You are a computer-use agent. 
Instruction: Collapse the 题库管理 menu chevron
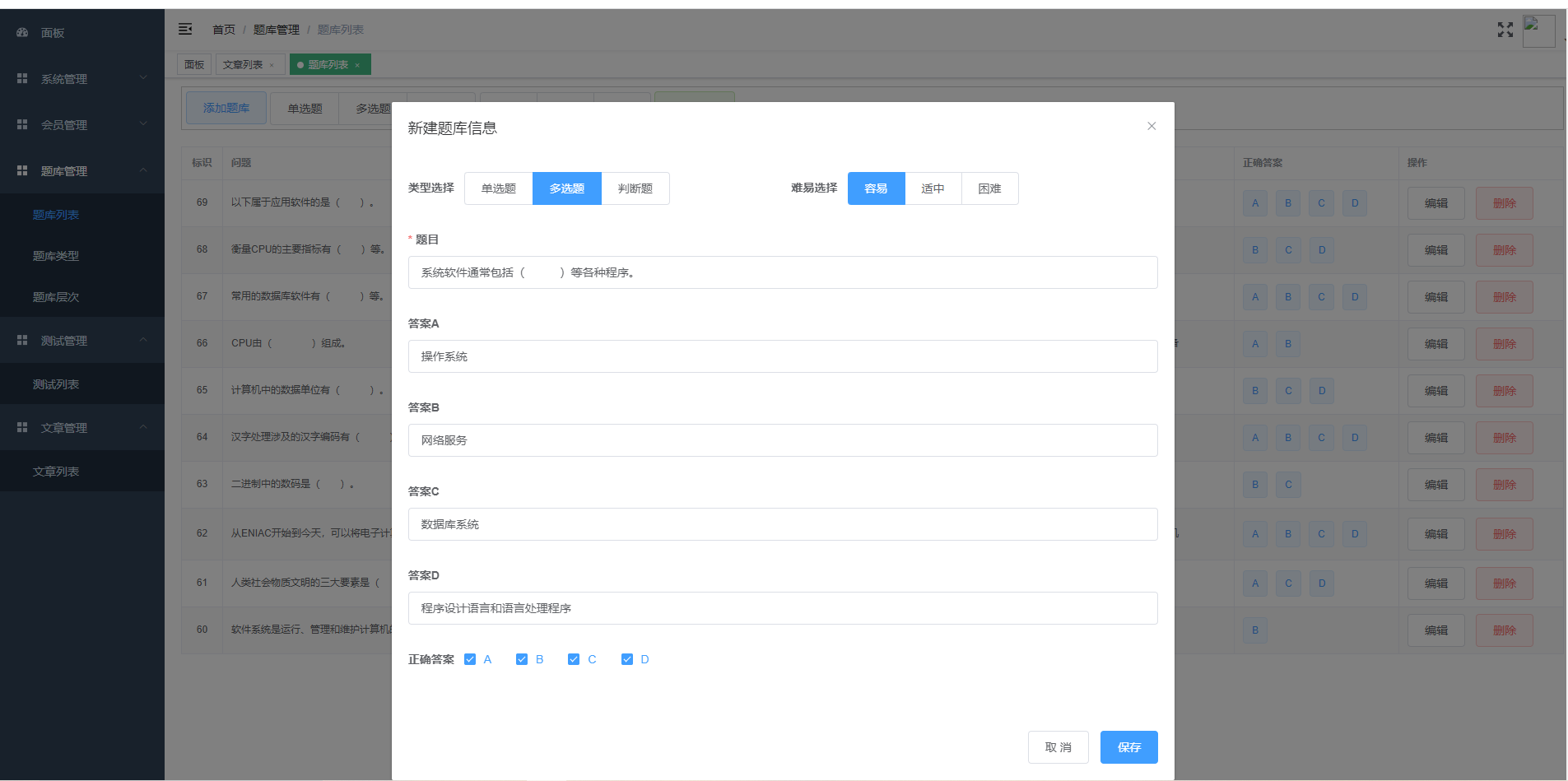[x=143, y=170]
